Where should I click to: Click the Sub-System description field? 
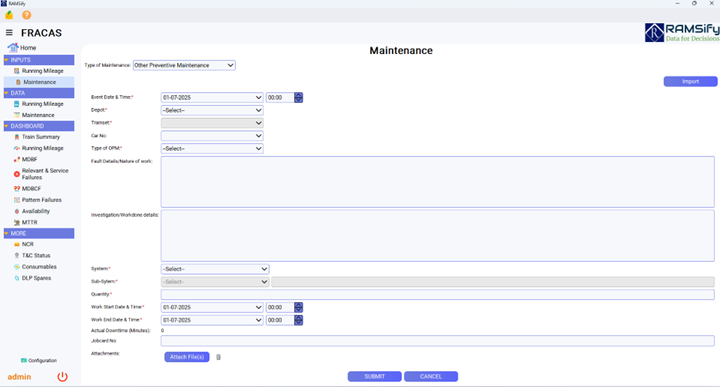(x=493, y=281)
